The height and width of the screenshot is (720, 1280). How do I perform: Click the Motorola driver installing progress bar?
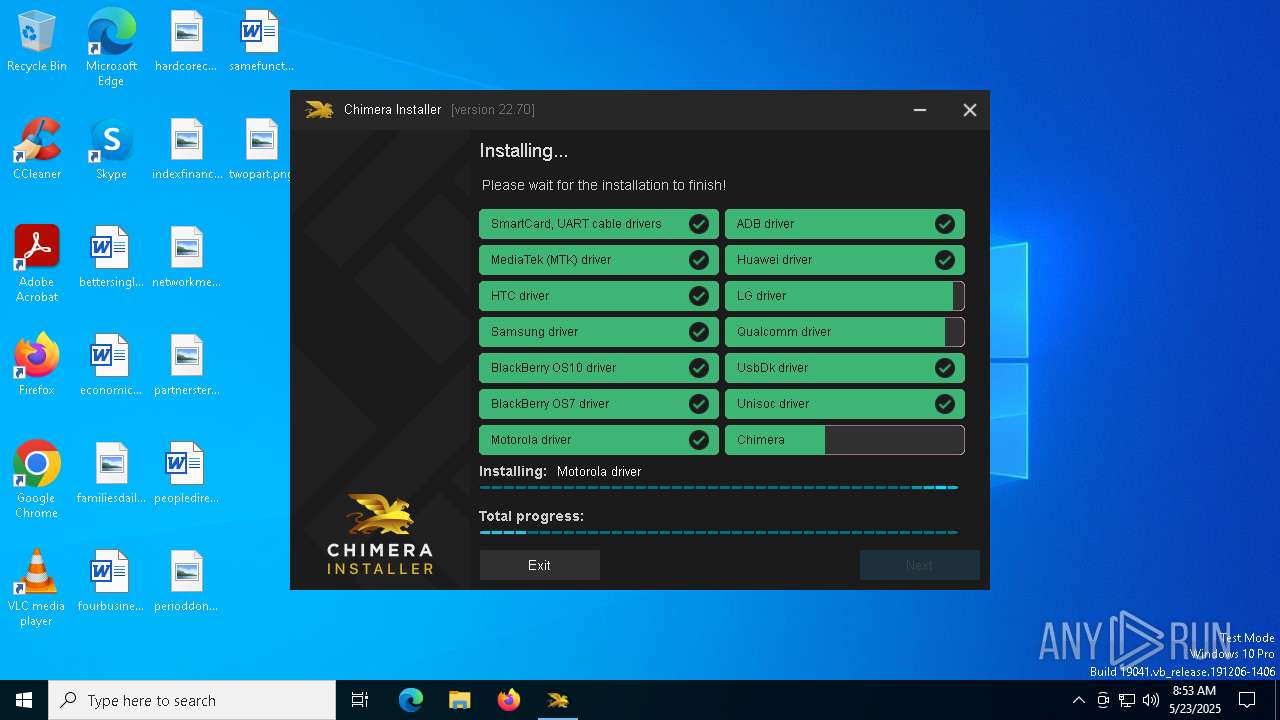[719, 487]
